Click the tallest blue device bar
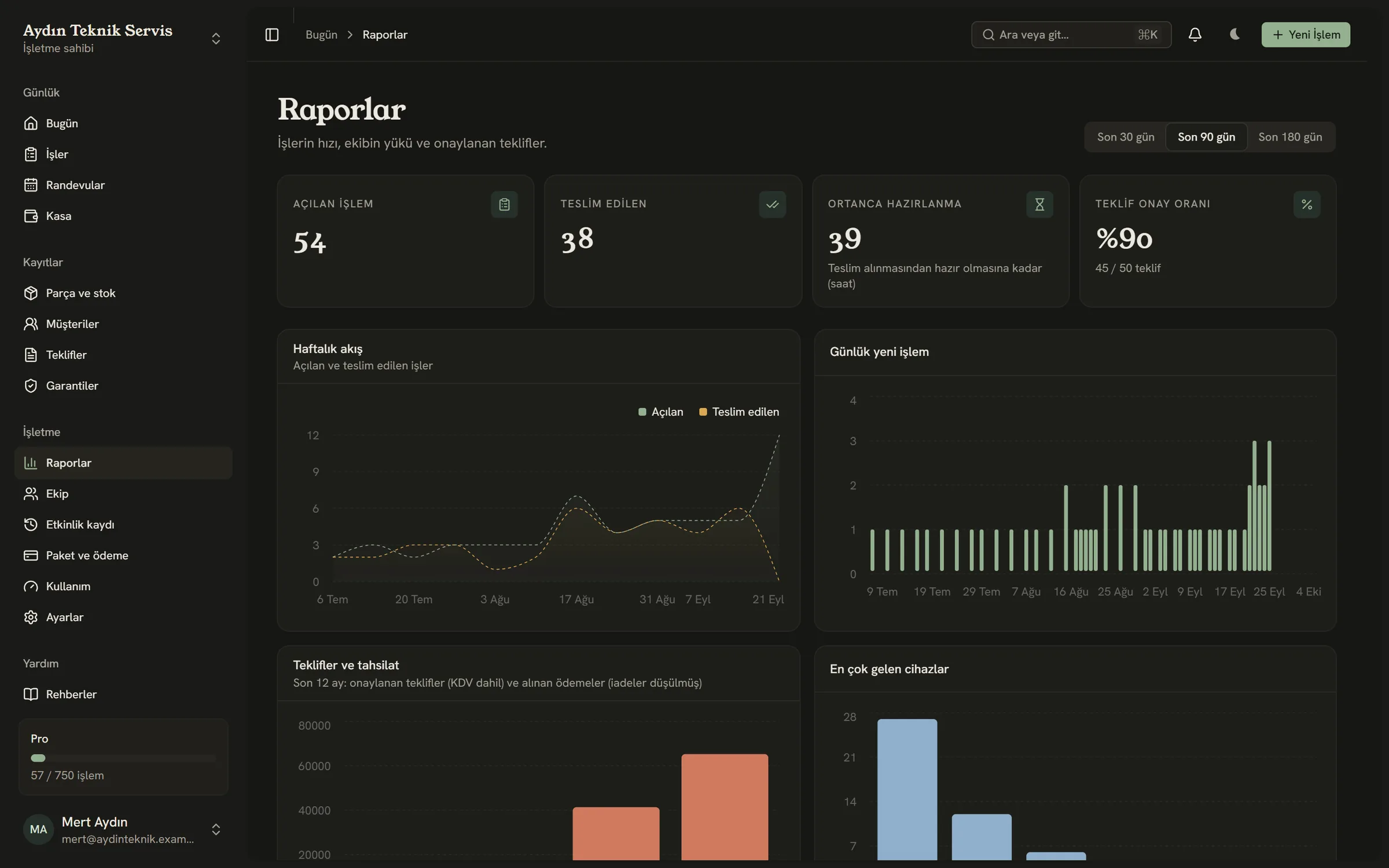 pyautogui.click(x=907, y=789)
